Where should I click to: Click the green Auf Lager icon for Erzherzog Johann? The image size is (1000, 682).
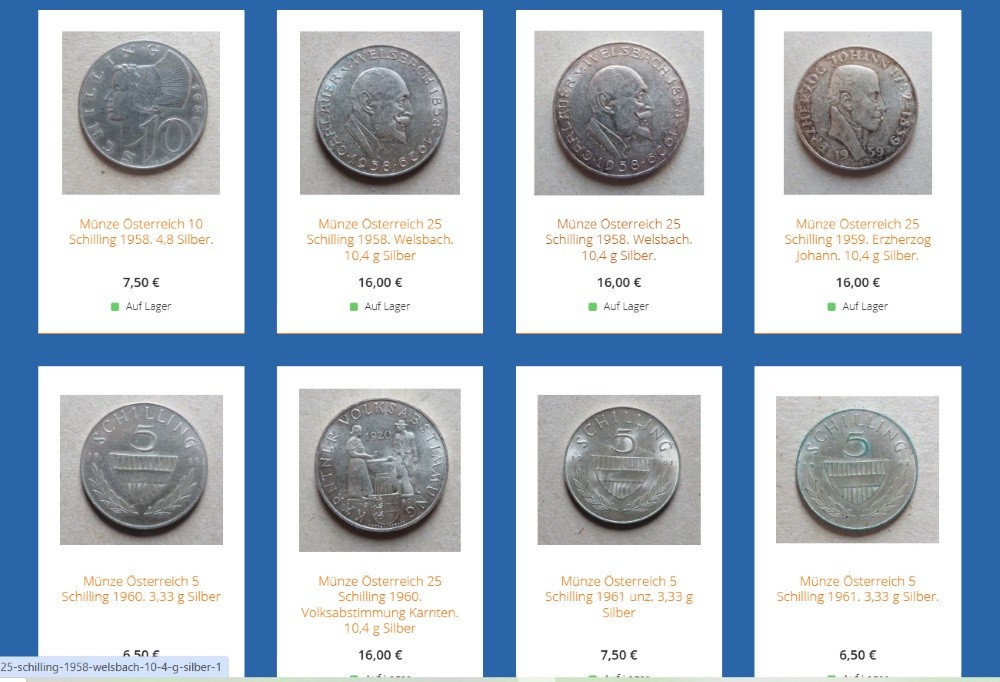pyautogui.click(x=831, y=307)
